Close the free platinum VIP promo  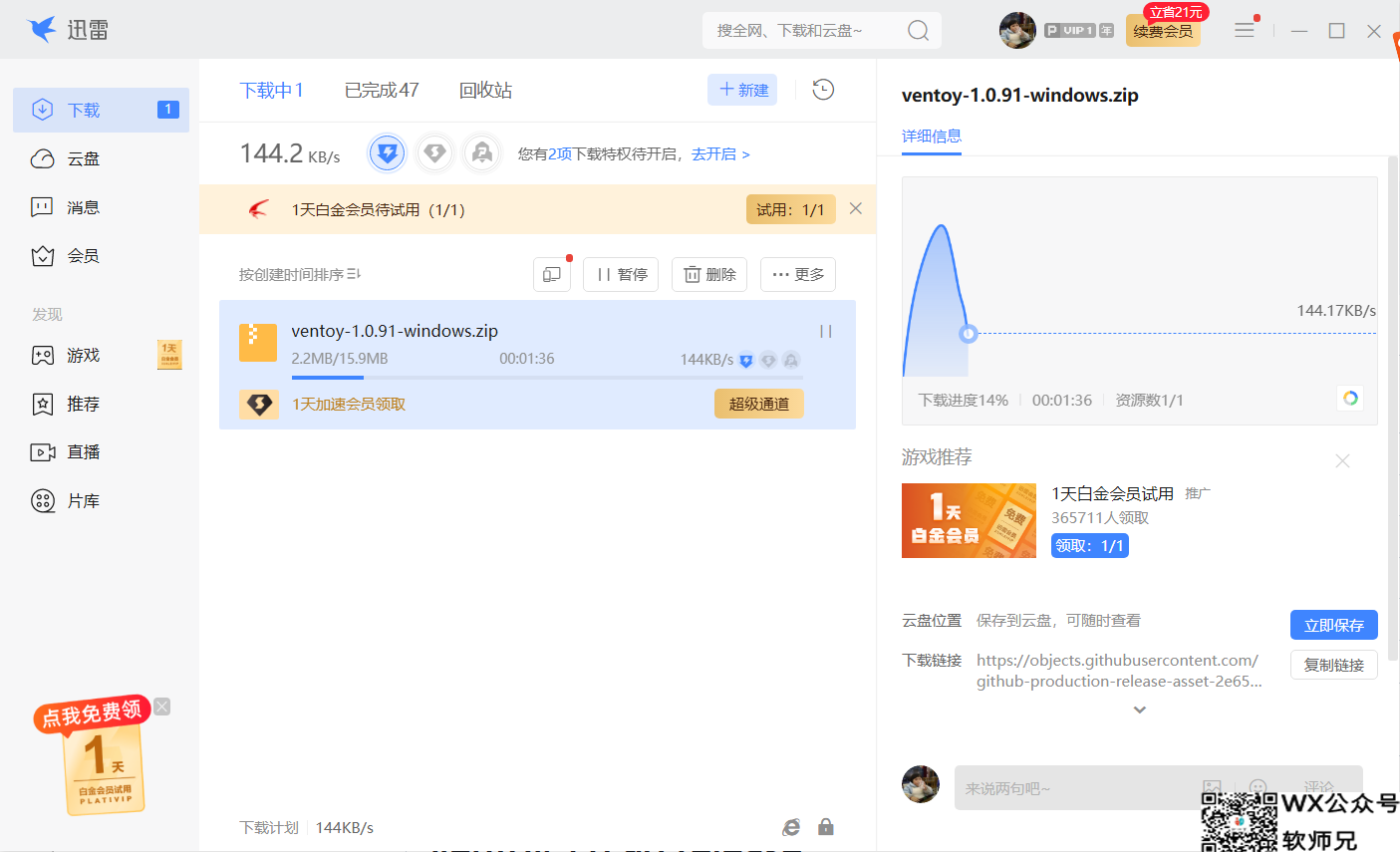[x=162, y=707]
